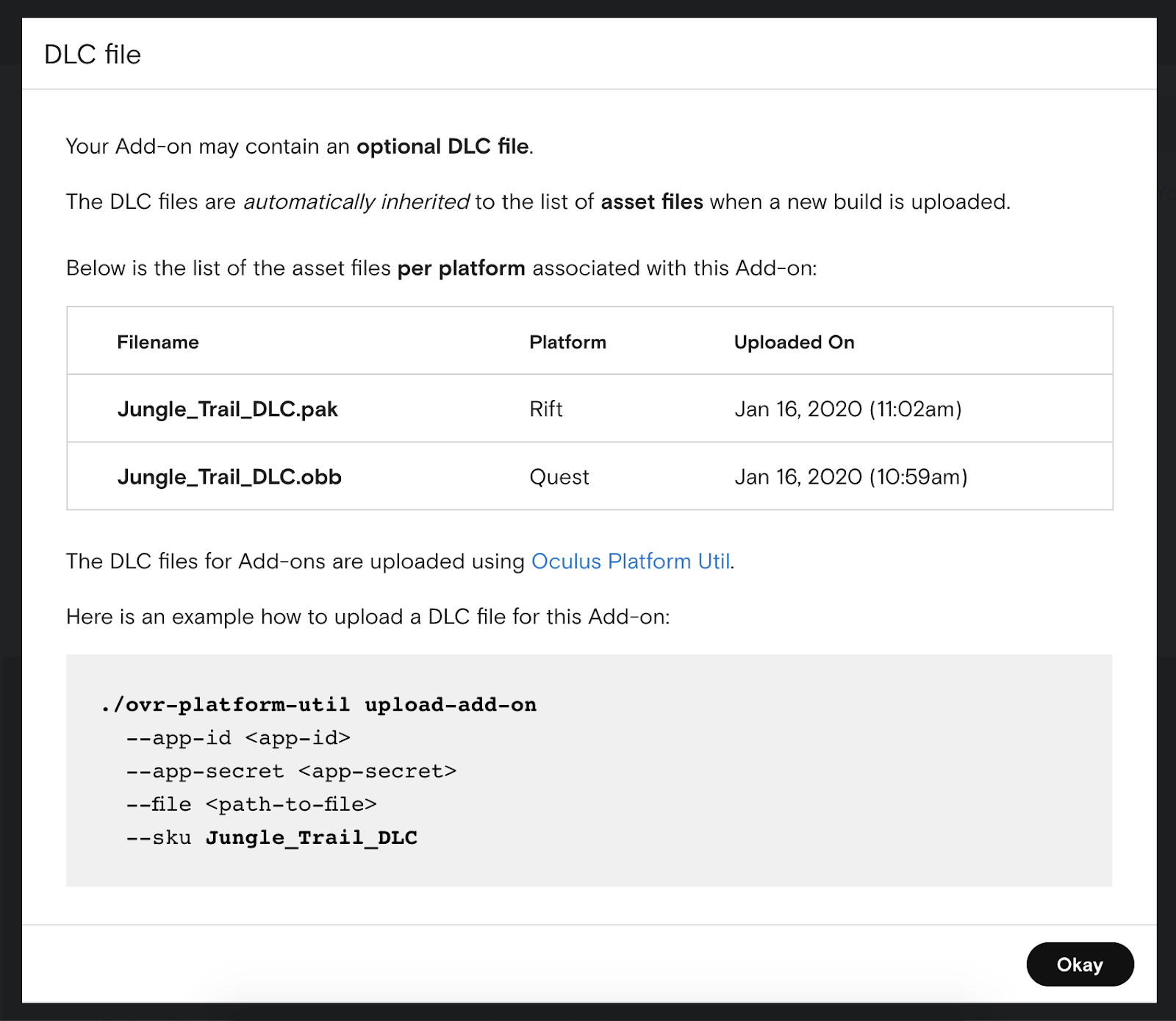Click the --sku Jungle_Trail_DLC line
Screen dimensions: 1176x1021
[x=271, y=838]
